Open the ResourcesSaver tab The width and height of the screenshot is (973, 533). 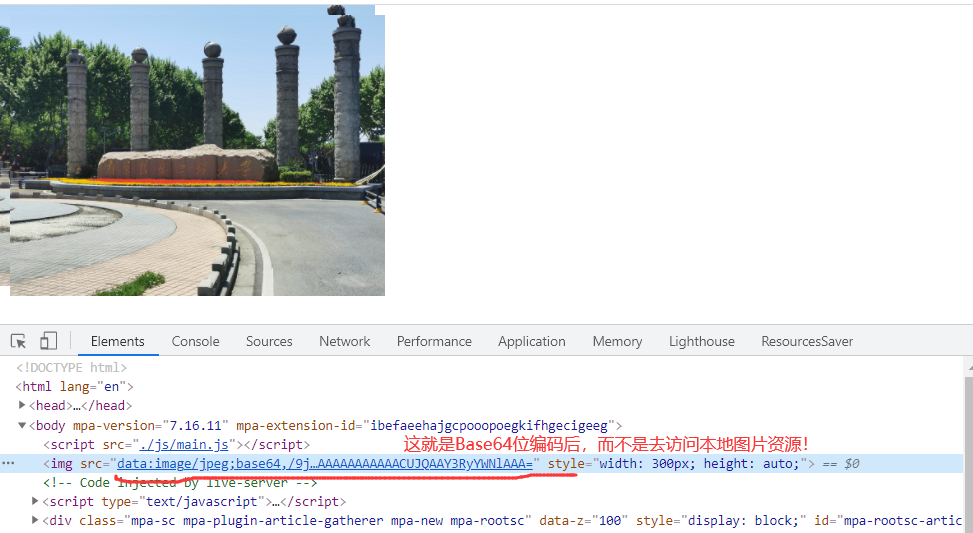pos(807,341)
